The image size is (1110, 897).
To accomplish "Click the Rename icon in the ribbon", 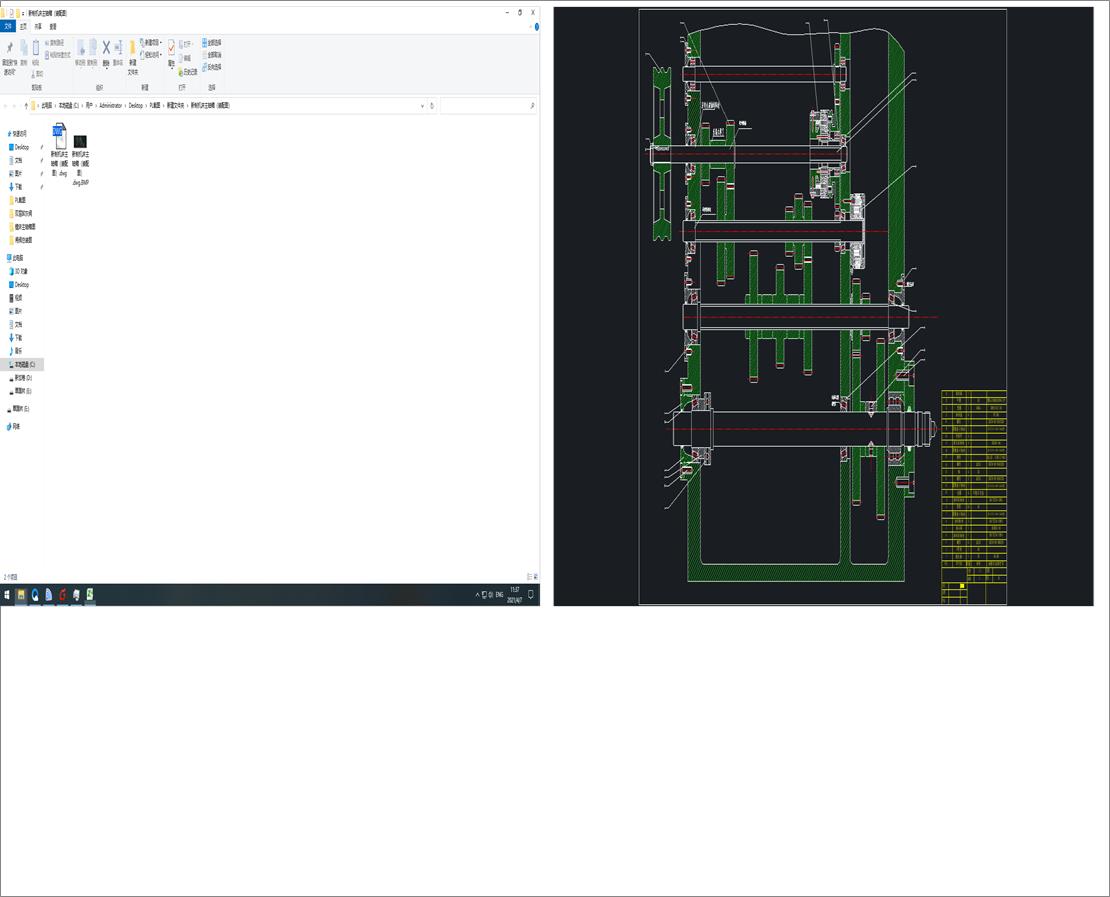I will tap(118, 49).
